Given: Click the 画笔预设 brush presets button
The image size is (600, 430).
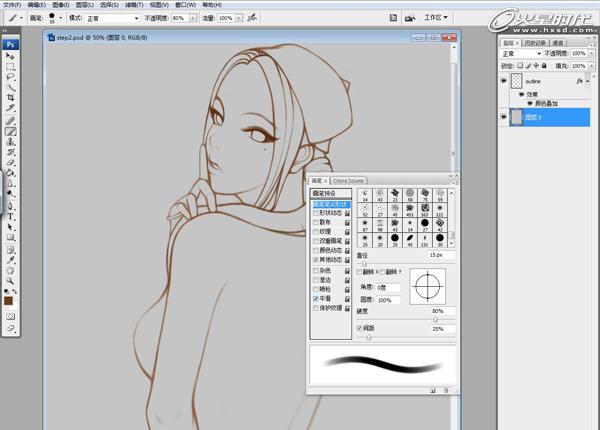Looking at the screenshot, I should click(x=331, y=193).
